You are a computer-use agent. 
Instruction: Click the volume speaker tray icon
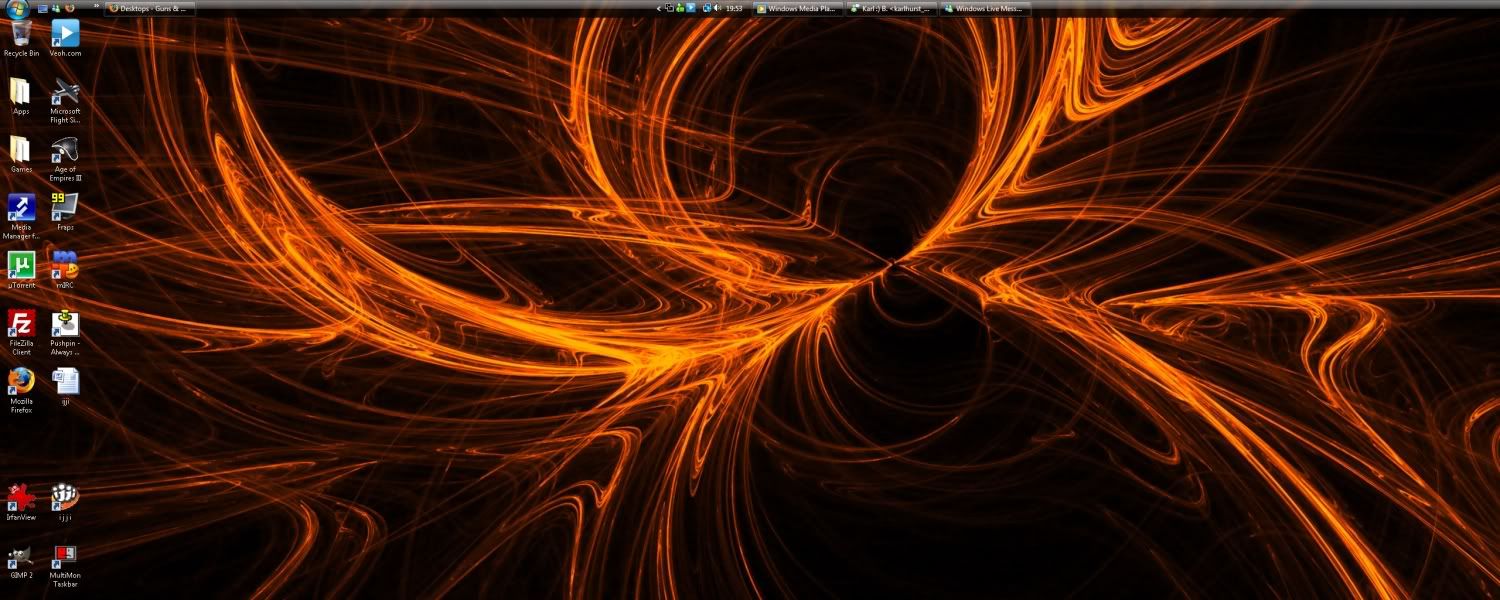717,8
